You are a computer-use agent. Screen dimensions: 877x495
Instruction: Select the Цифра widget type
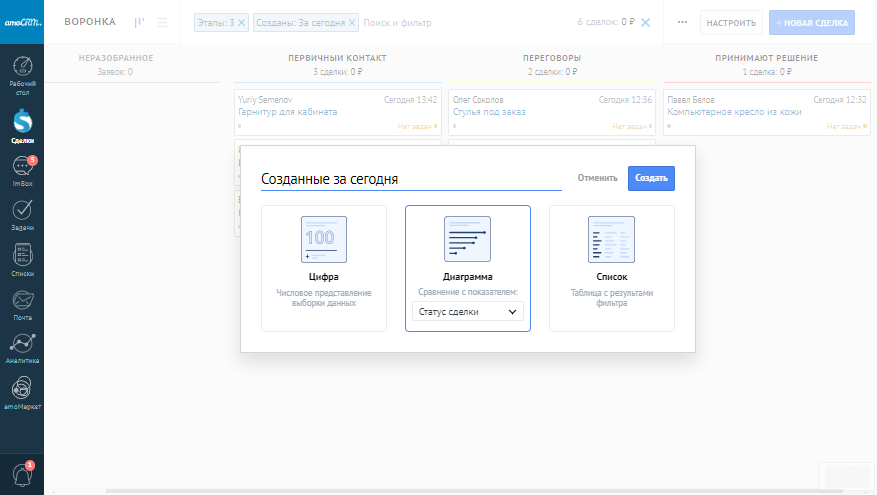coord(323,267)
